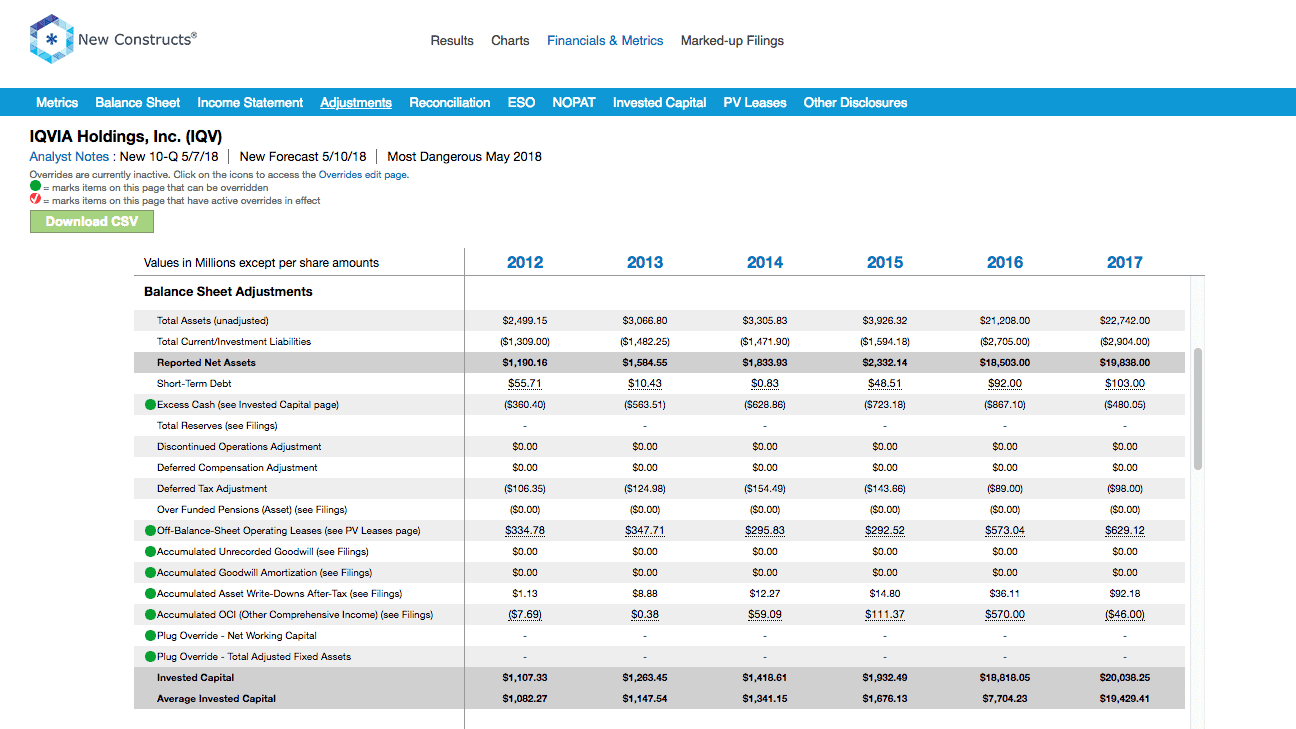Click Accumulated OCI value ($7.69)
The height and width of the screenshot is (729, 1296).
coord(525,615)
